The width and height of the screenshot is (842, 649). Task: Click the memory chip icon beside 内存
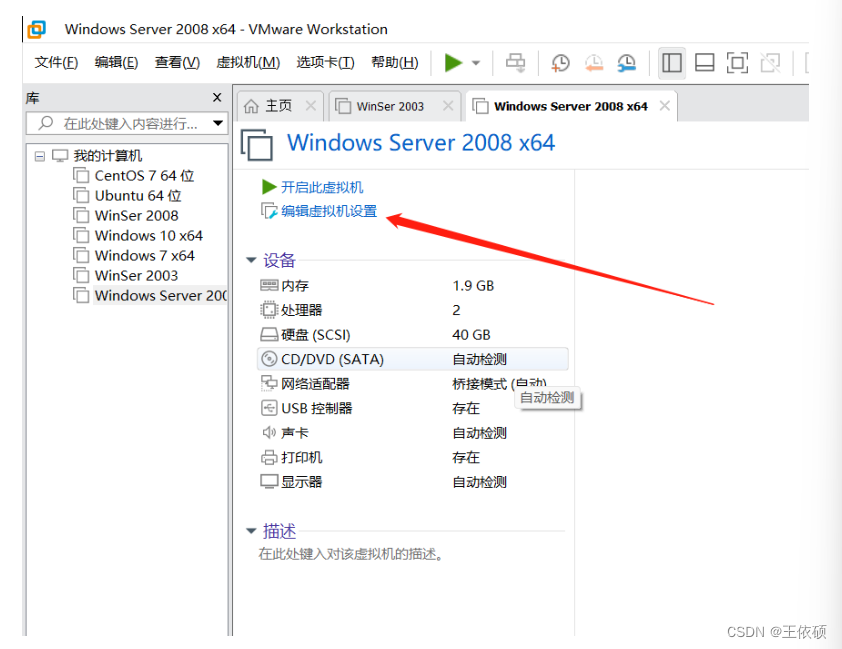269,285
